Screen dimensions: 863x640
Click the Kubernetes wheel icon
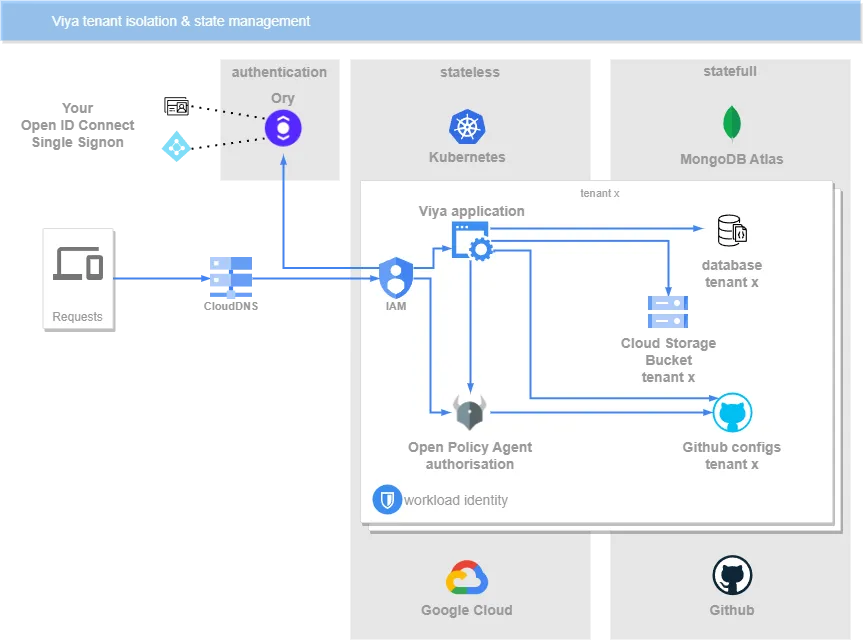pyautogui.click(x=466, y=126)
